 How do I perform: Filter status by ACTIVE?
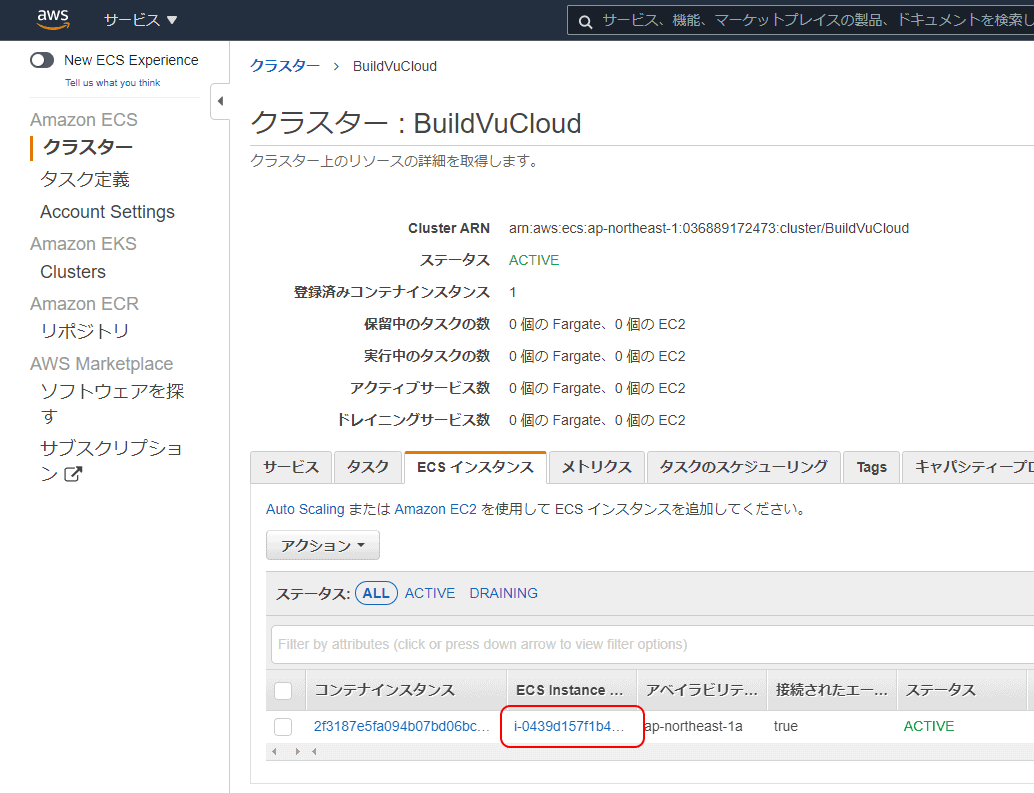coord(430,593)
